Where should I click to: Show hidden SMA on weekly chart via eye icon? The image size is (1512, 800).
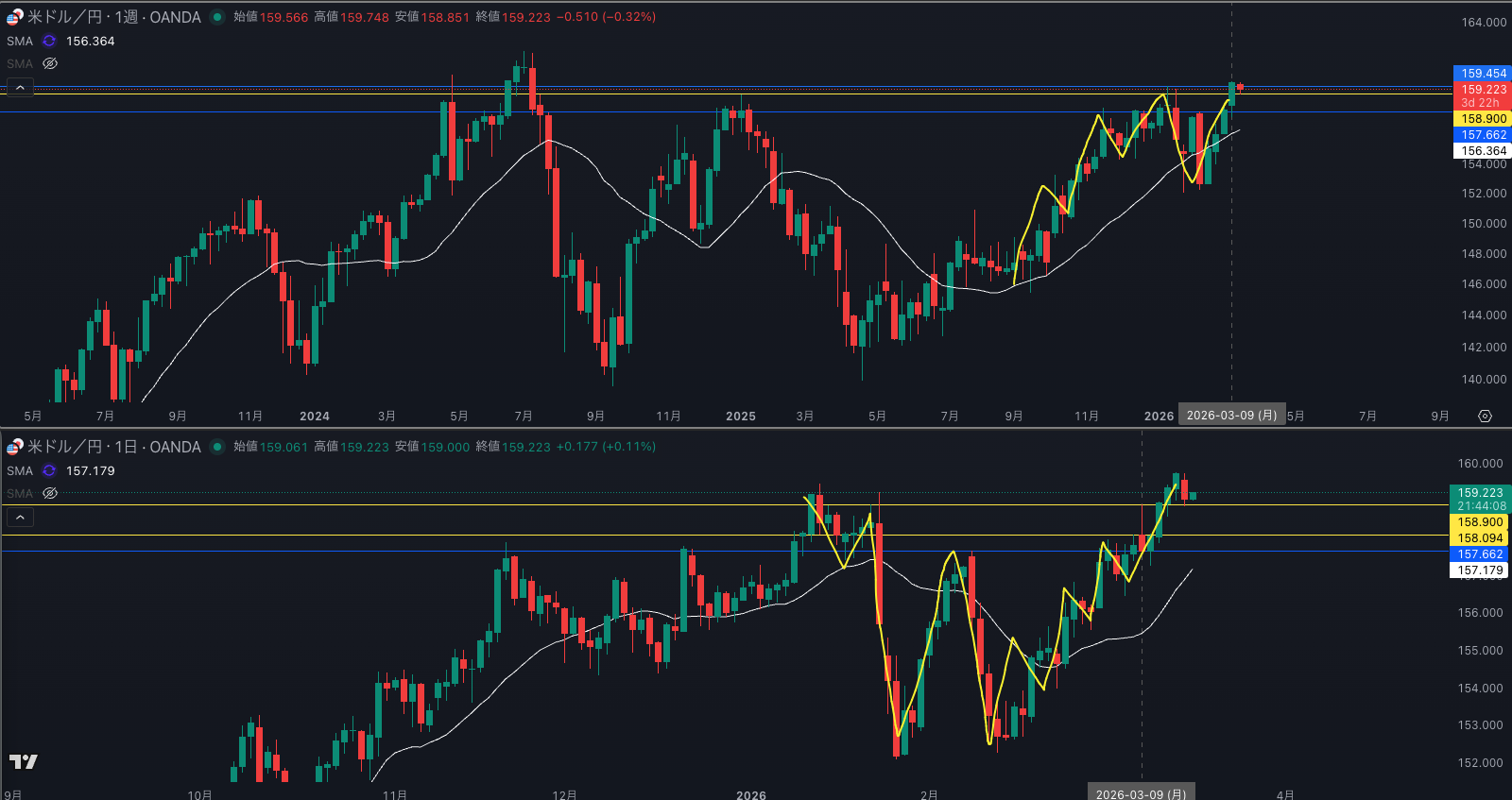[x=50, y=64]
